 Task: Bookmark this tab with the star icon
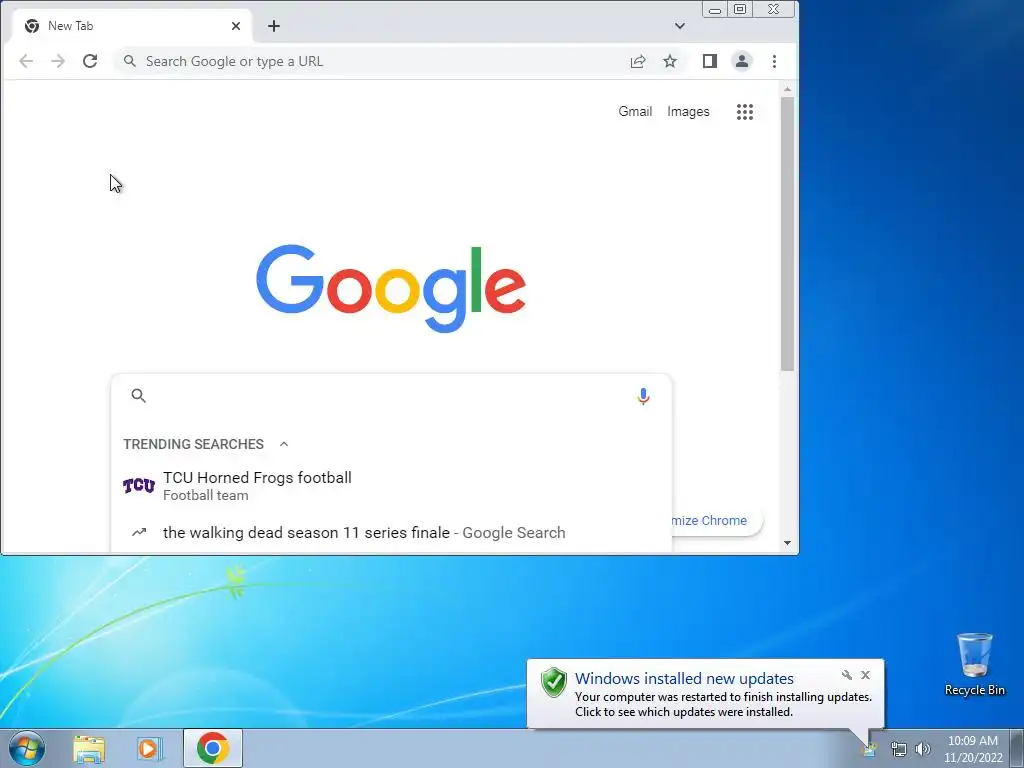670,61
